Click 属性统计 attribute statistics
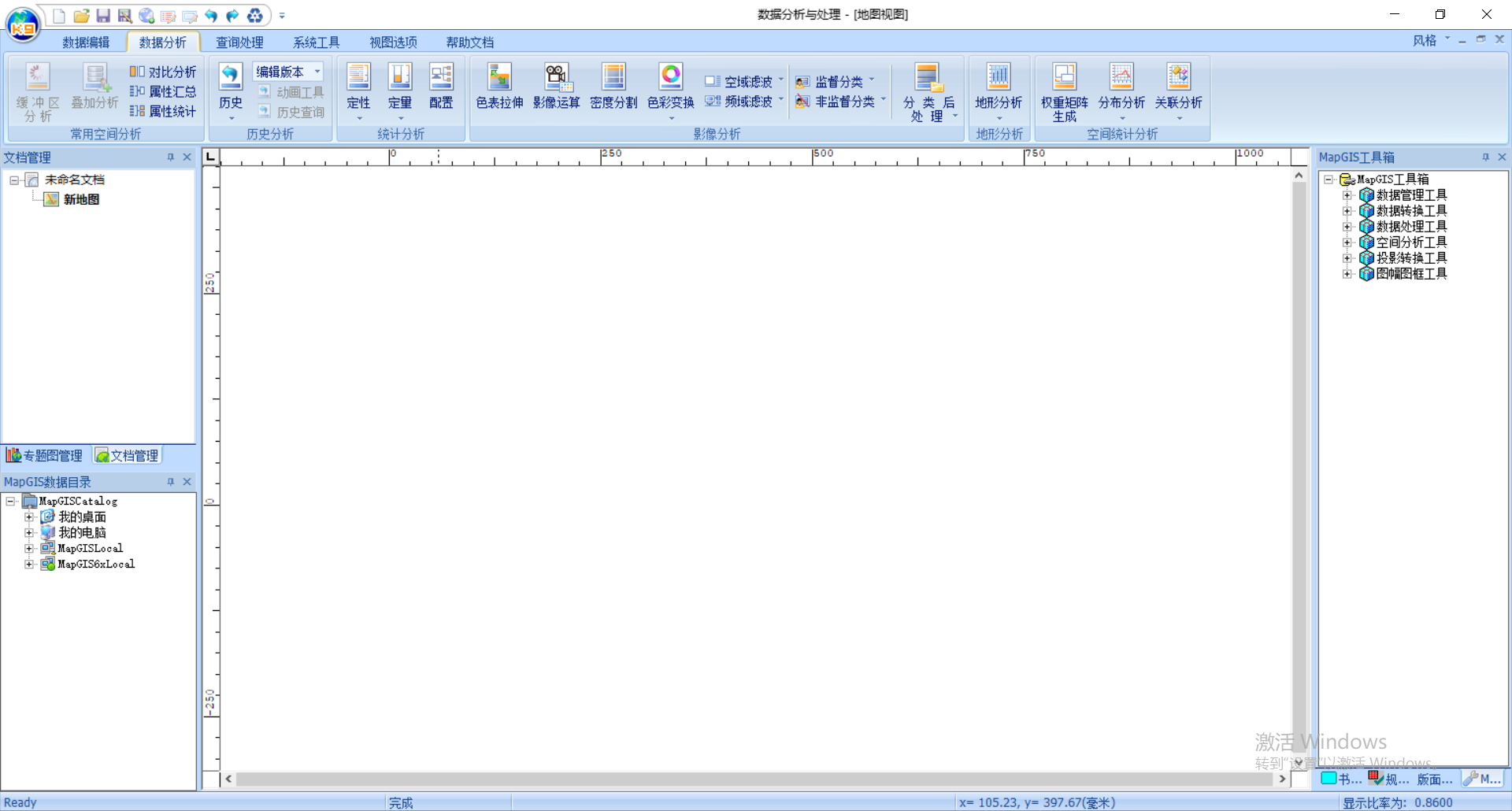 (x=163, y=111)
